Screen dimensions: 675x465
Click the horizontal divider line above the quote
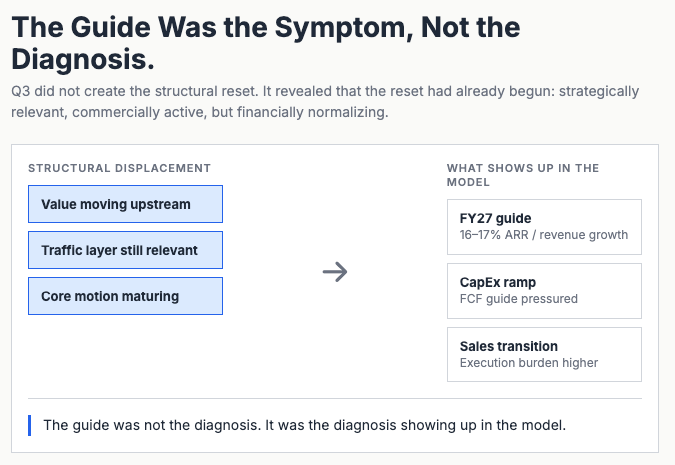[335, 399]
